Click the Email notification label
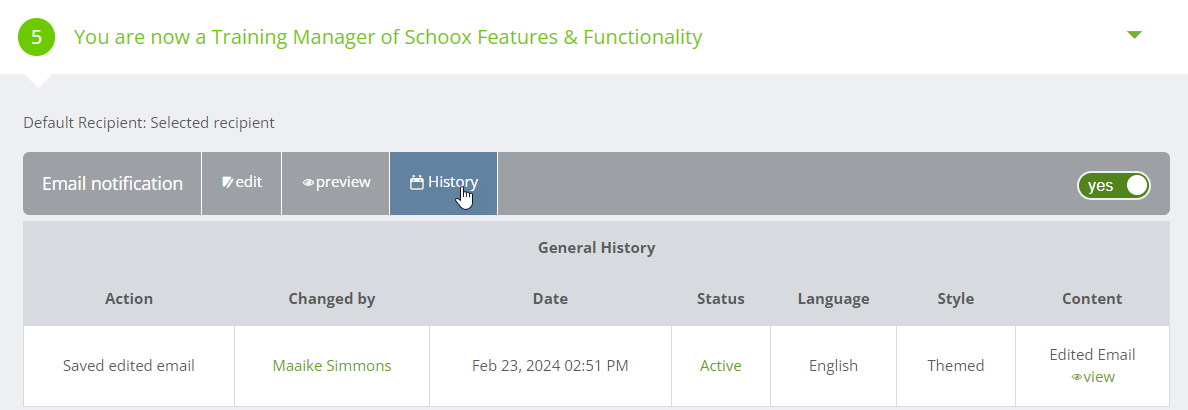This screenshot has height=410, width=1188. (112, 184)
